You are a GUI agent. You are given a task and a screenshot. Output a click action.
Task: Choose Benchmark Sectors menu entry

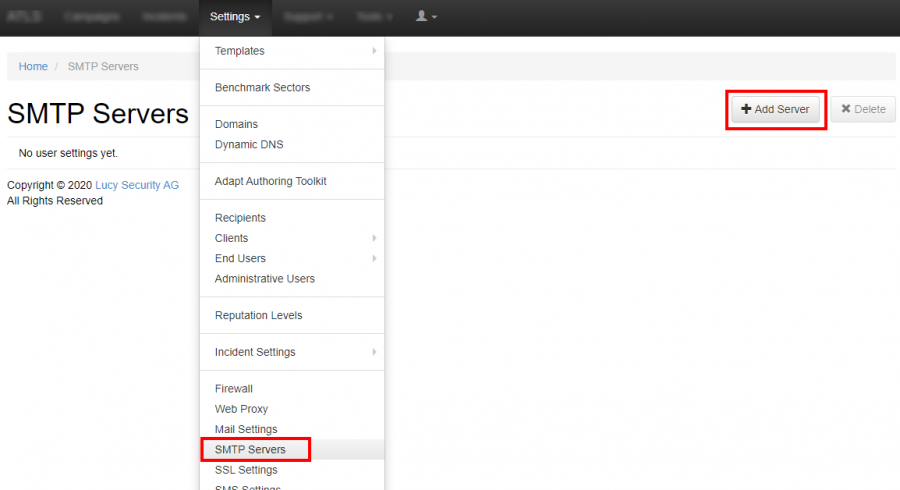coord(262,88)
